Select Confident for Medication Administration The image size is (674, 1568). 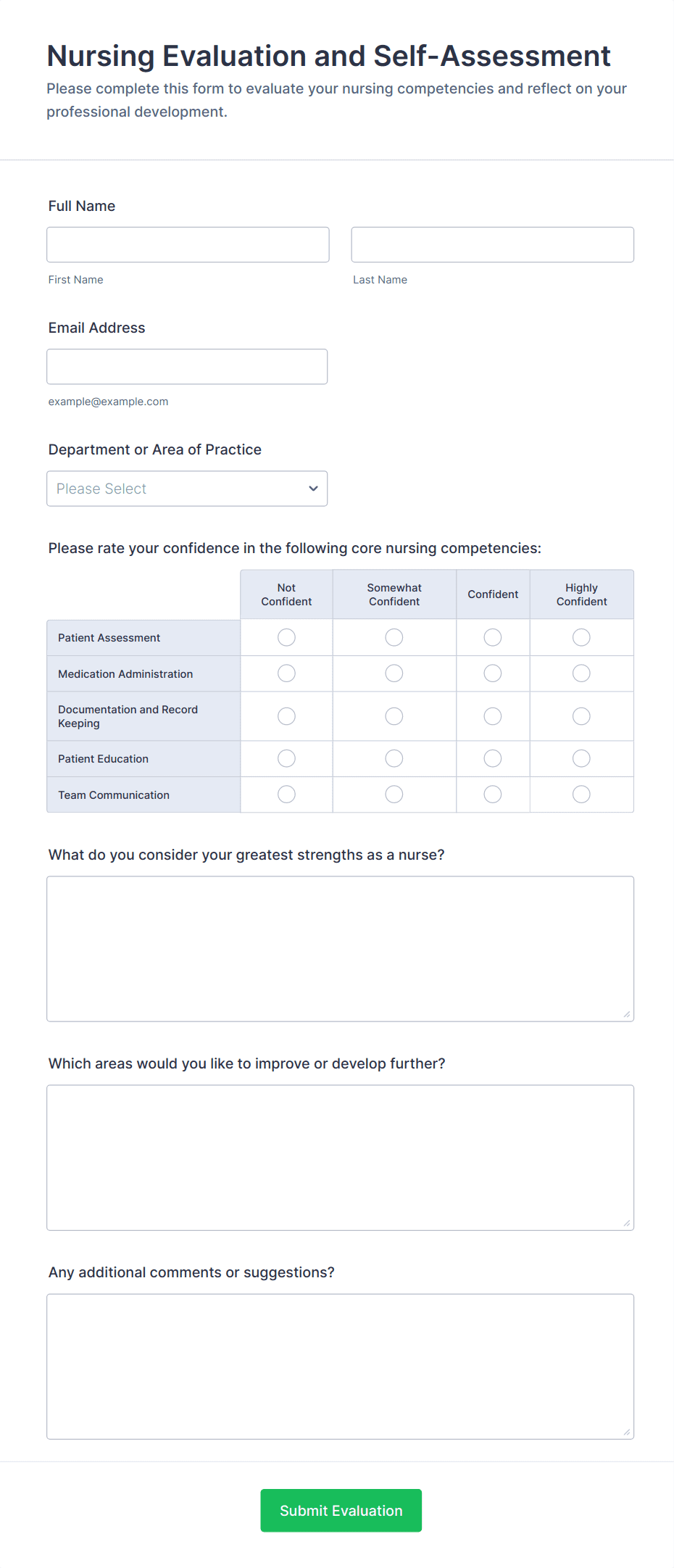[492, 673]
